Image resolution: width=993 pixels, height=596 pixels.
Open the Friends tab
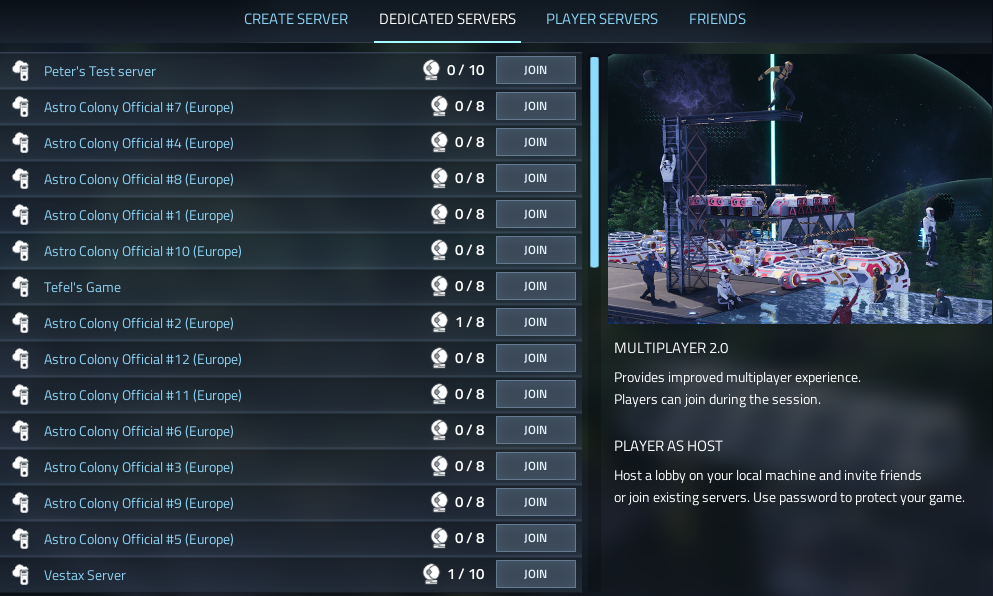pyautogui.click(x=717, y=19)
